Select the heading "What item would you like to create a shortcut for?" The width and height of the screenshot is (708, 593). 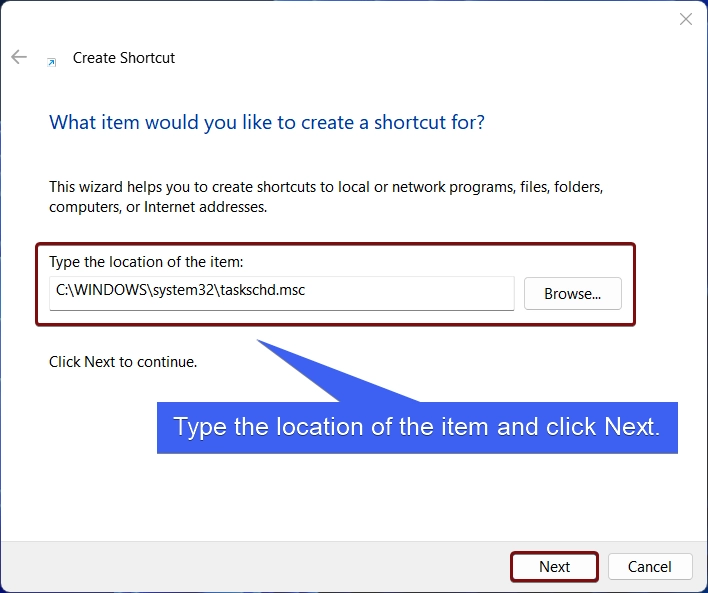tap(267, 122)
